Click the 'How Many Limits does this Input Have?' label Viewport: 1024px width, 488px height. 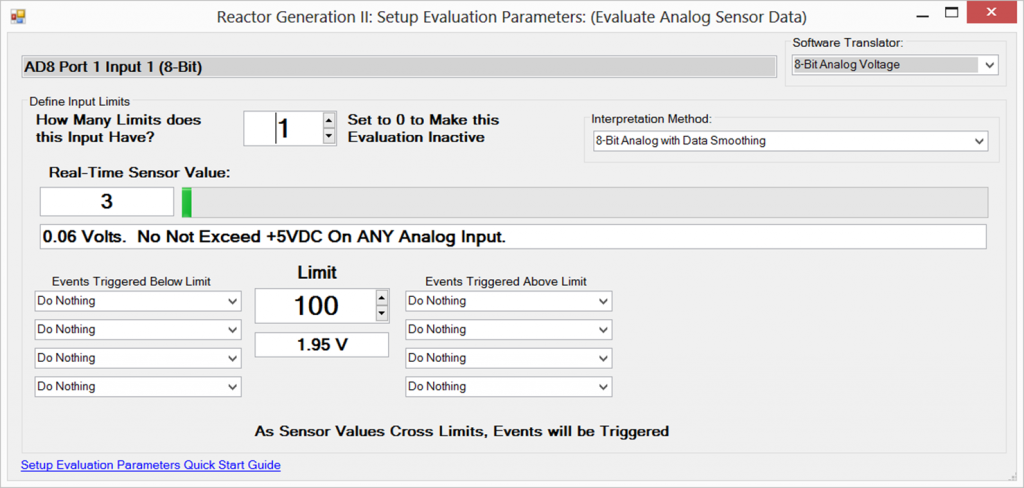pyautogui.click(x=118, y=129)
